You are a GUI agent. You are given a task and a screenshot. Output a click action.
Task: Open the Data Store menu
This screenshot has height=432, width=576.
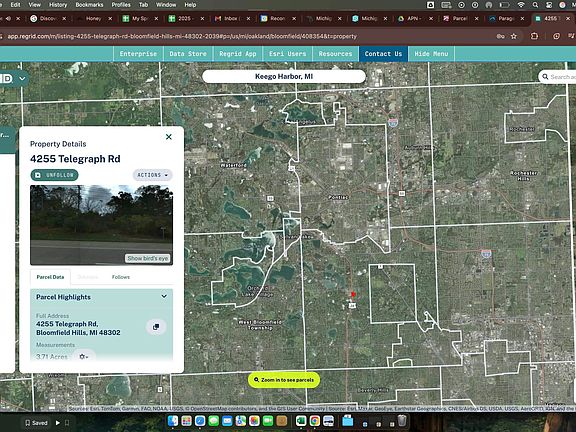click(188, 54)
